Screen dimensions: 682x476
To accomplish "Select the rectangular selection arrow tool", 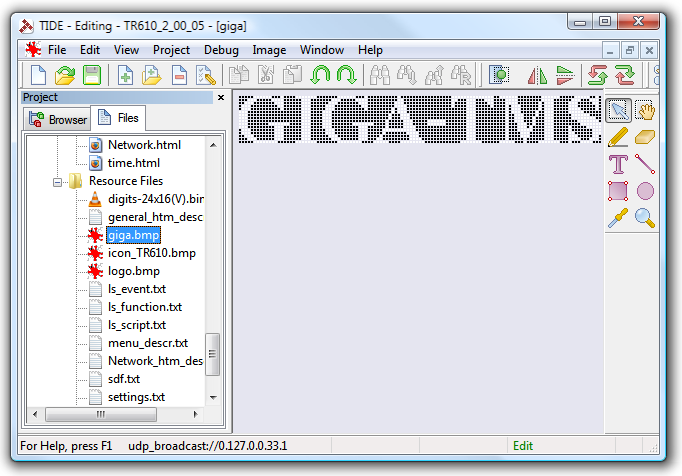I will [x=618, y=111].
